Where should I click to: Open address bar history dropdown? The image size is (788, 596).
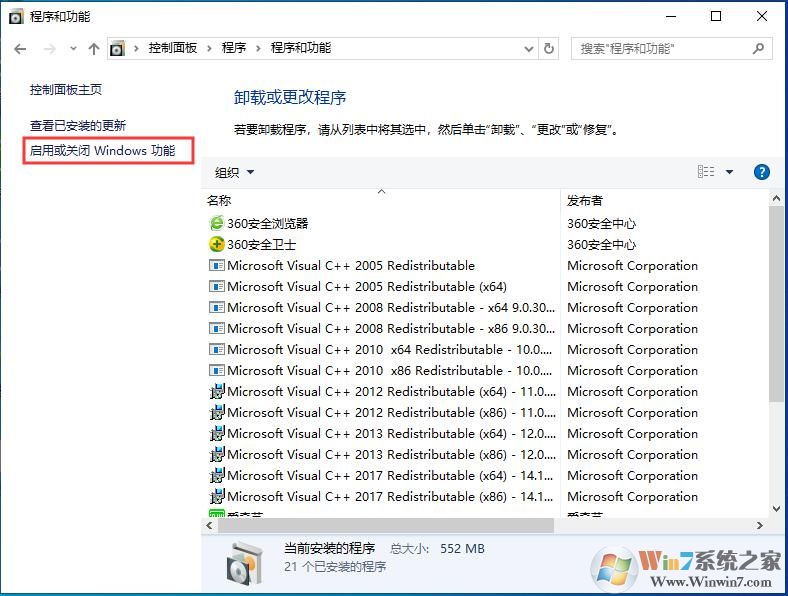click(528, 49)
